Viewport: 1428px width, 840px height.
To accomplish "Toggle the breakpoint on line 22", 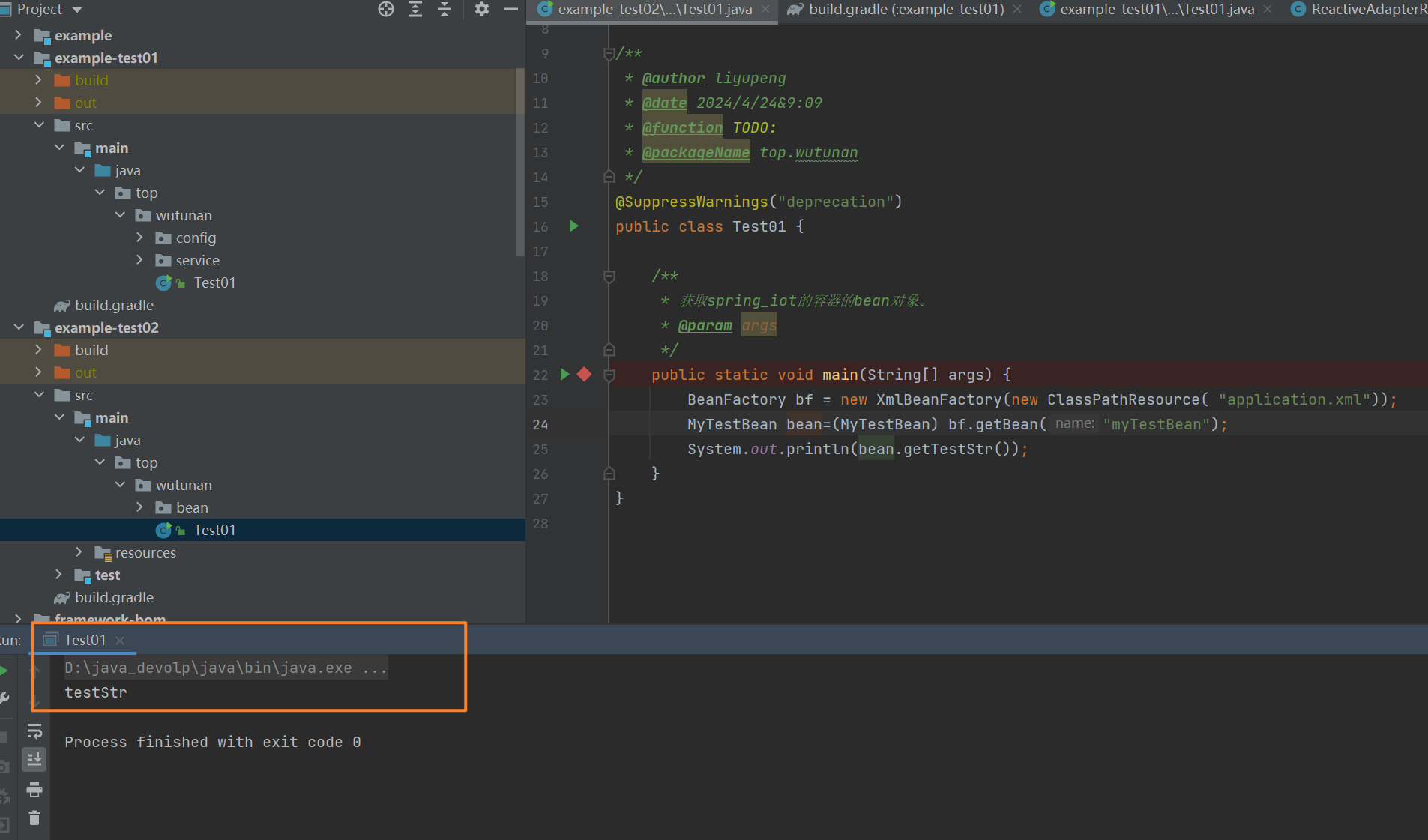I will click(585, 375).
